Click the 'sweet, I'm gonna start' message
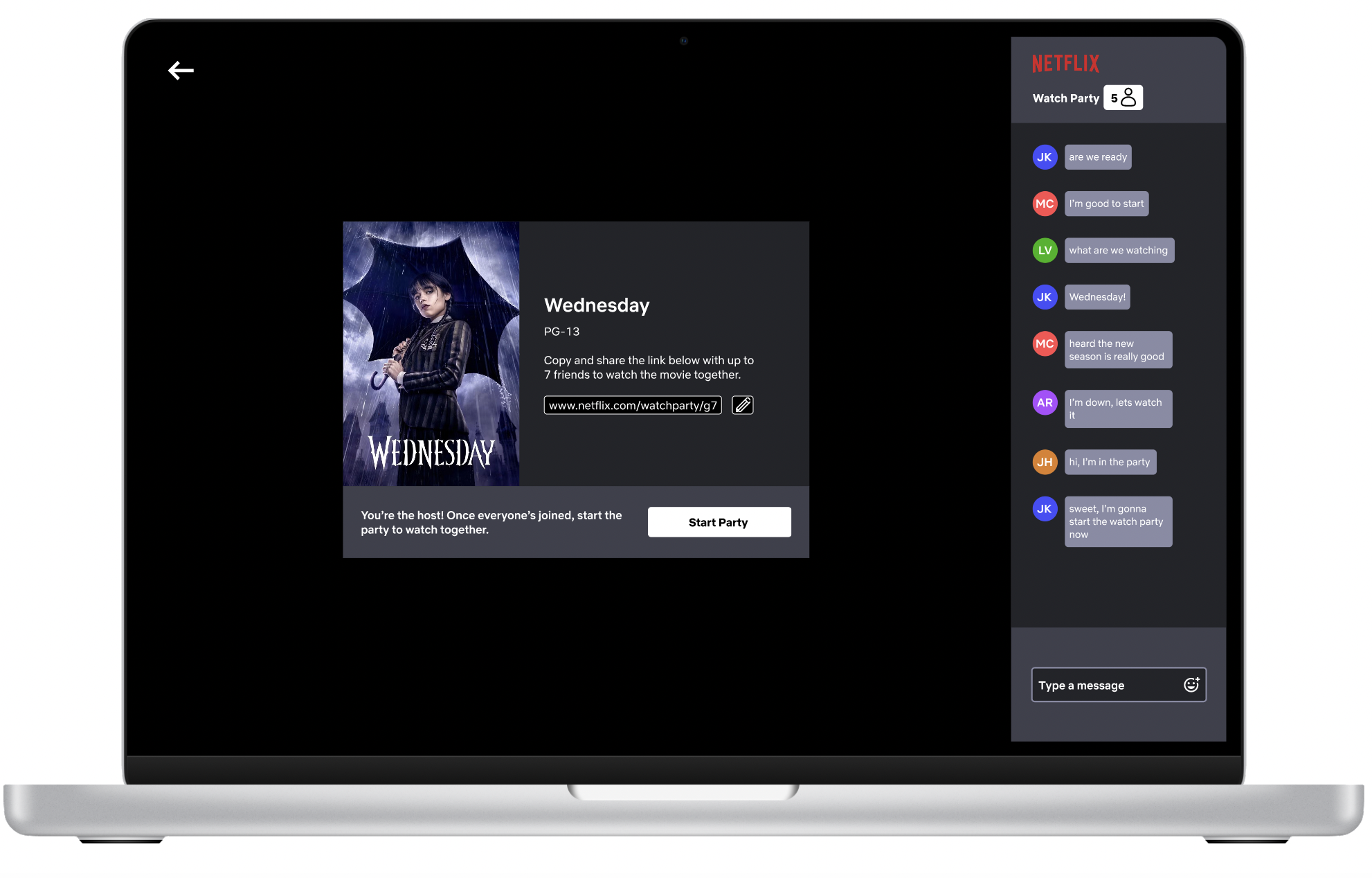This screenshot has height=878, width=1372. pos(1117,521)
